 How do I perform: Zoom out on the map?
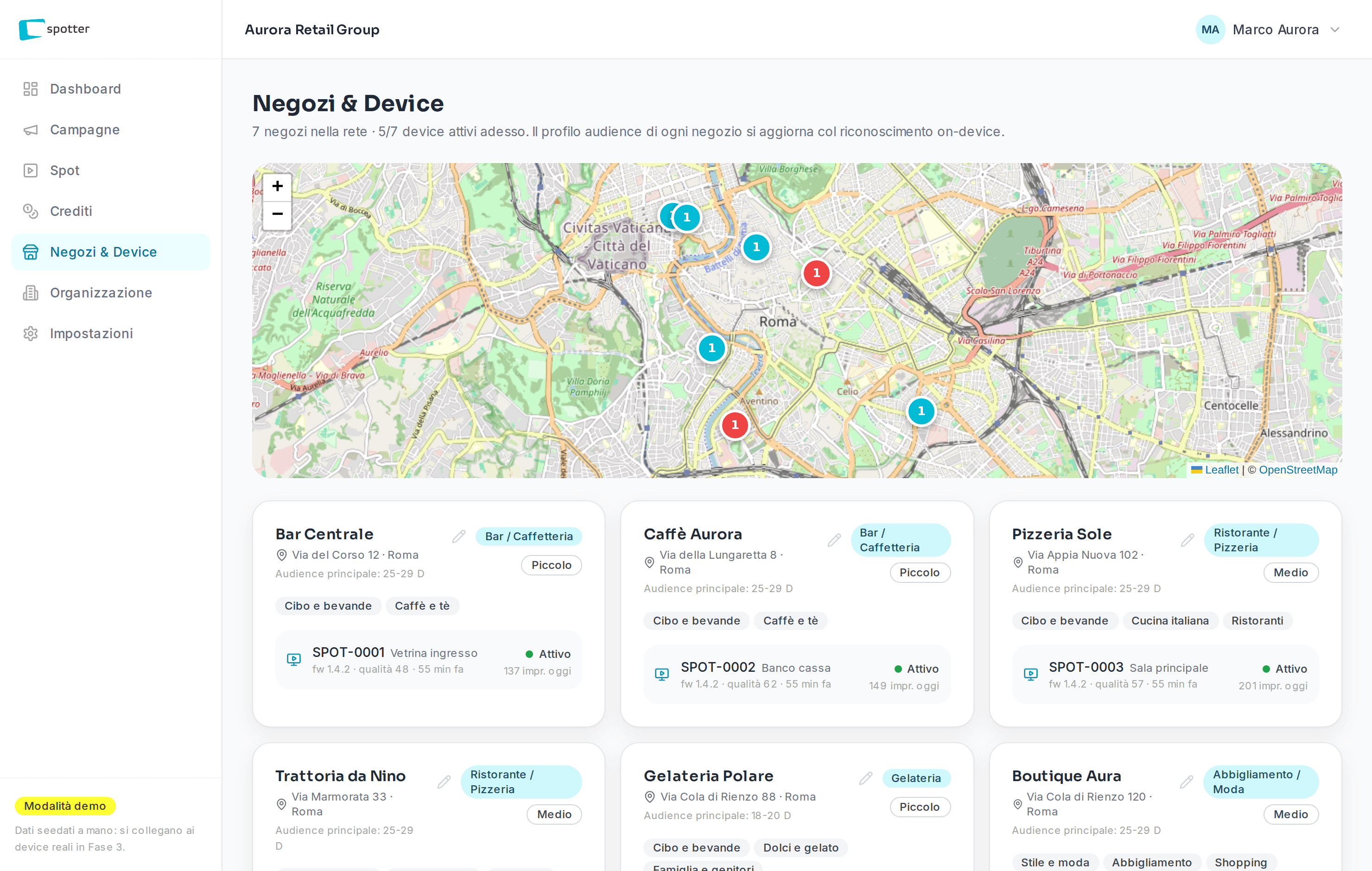coord(277,214)
